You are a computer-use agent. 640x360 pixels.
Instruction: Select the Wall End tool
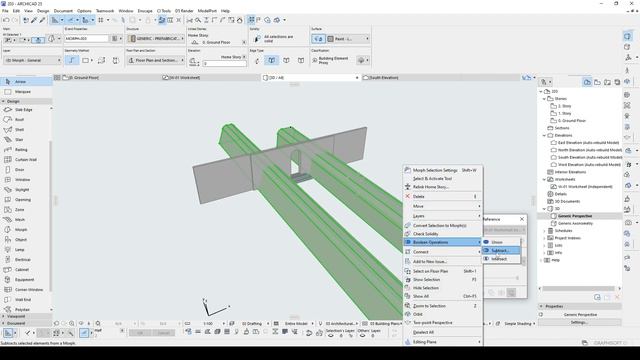(x=25, y=300)
